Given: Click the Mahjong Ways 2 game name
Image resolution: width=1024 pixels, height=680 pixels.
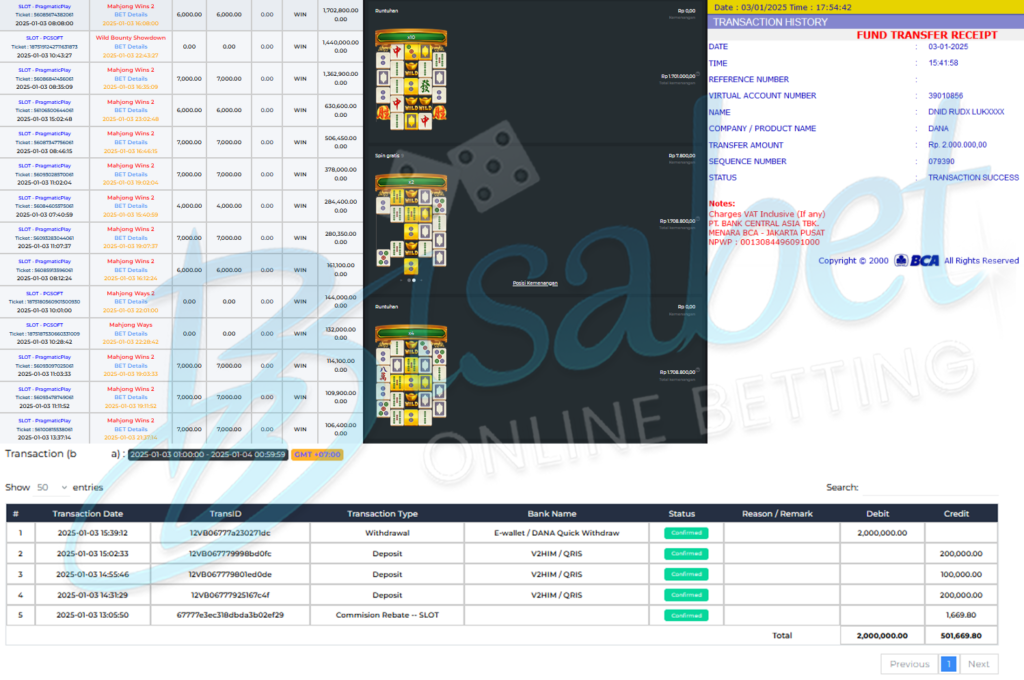Looking at the screenshot, I should click(x=131, y=293).
